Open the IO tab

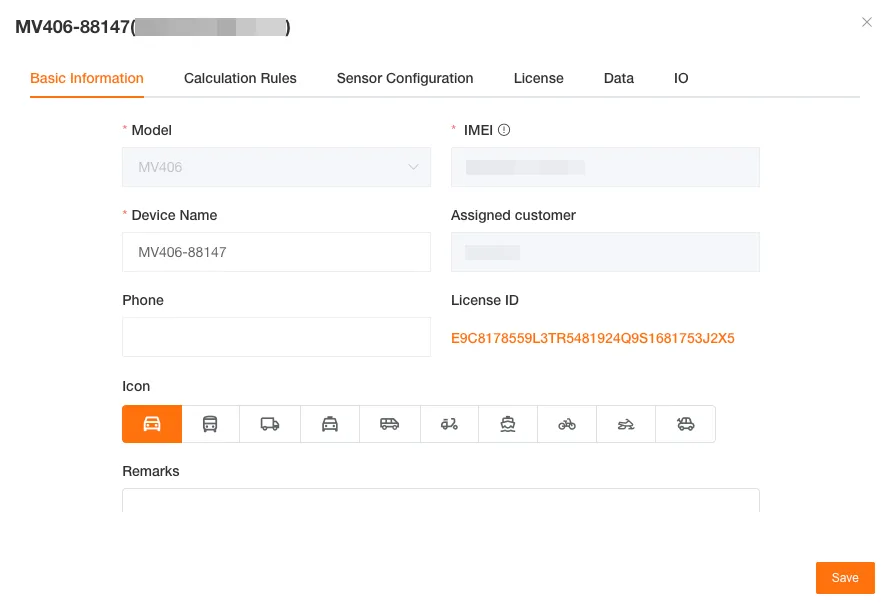[681, 78]
